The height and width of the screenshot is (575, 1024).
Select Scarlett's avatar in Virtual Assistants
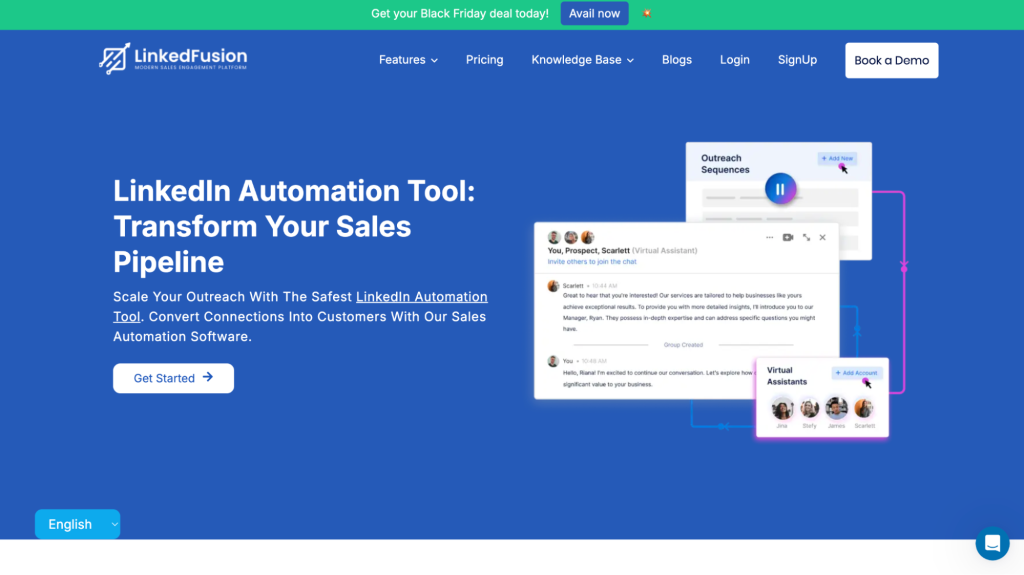(x=864, y=408)
